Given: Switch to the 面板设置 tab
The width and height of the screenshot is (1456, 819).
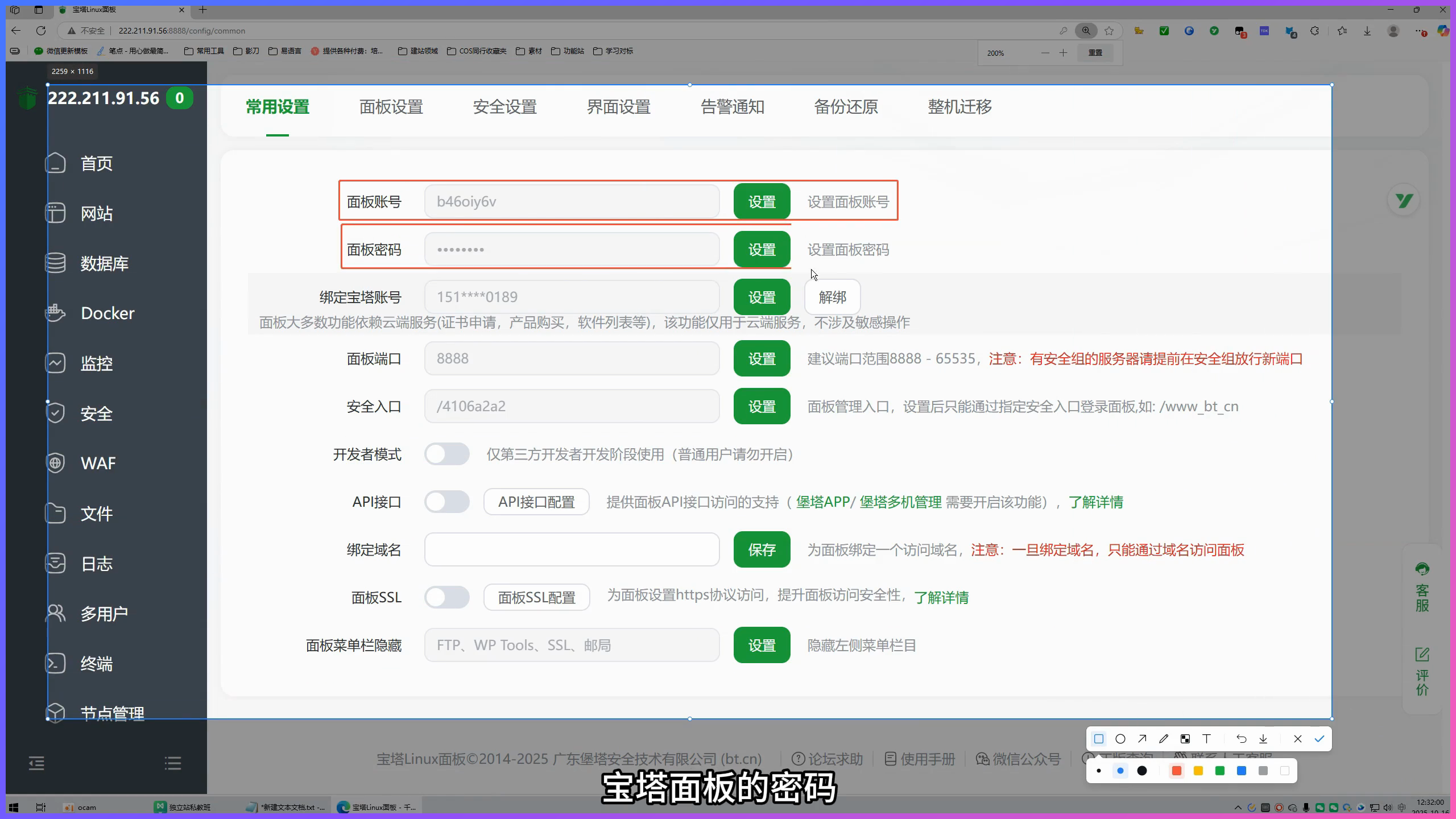Looking at the screenshot, I should tap(391, 107).
